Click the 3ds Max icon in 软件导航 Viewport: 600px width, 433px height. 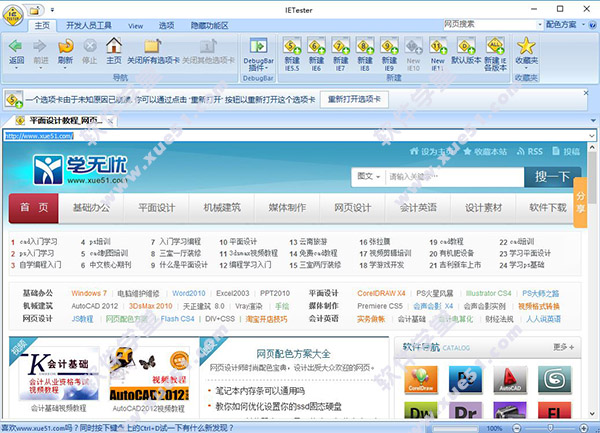point(554,379)
